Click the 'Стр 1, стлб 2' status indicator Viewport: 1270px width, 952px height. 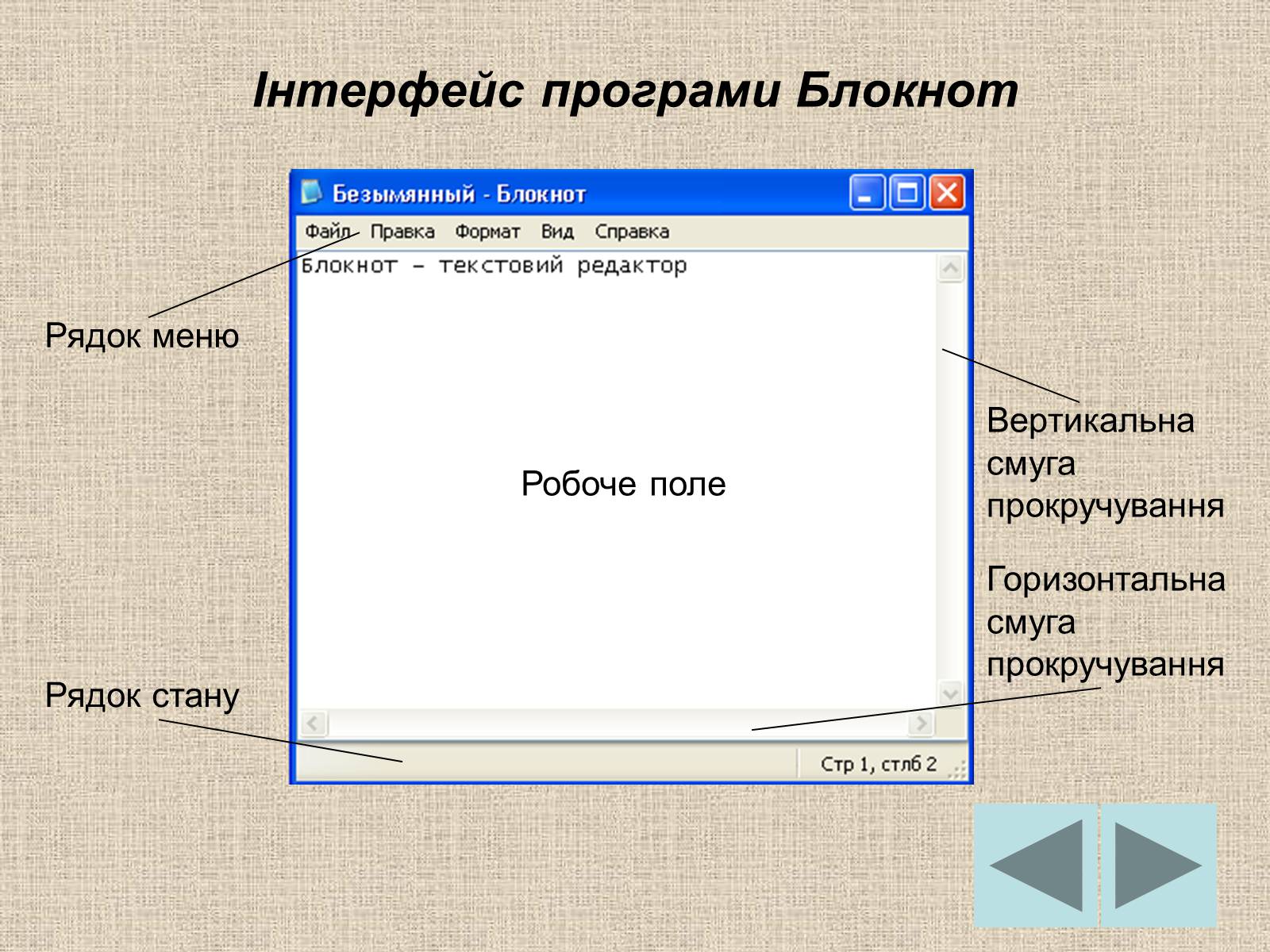[878, 764]
